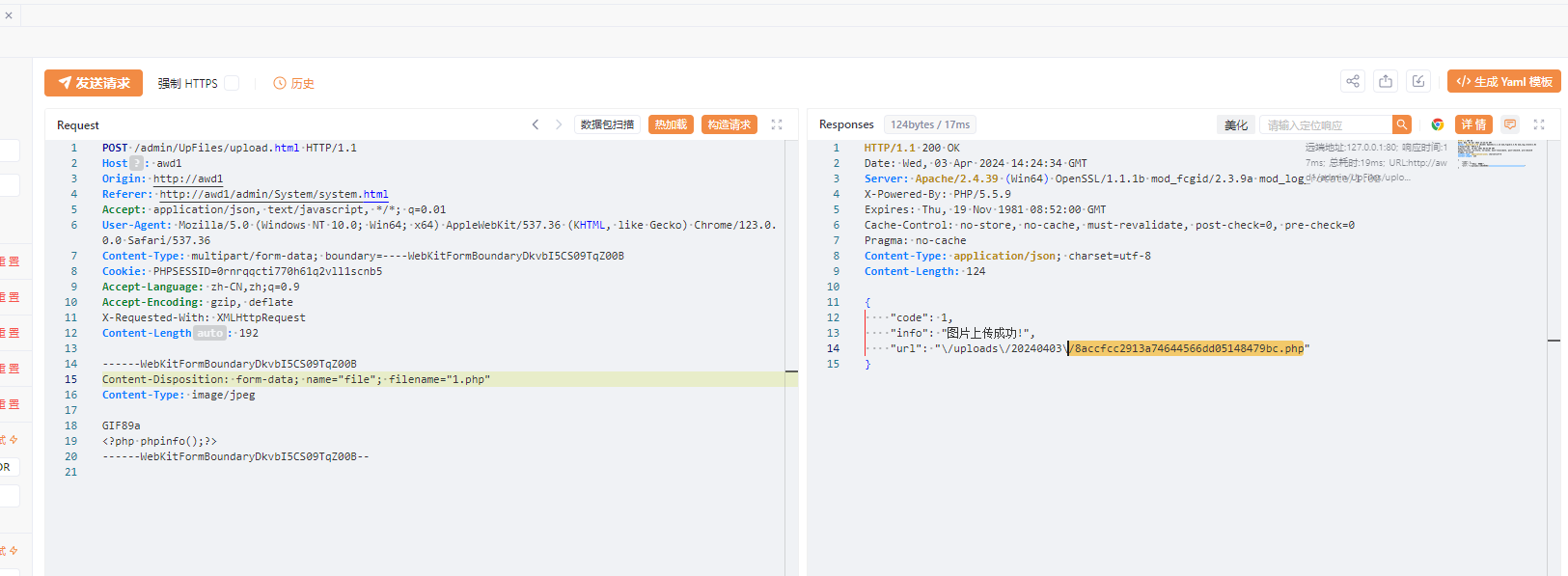Viewport: 1568px width, 576px height.
Task: Focus the 请输入定位响应 search field
Action: [1327, 125]
